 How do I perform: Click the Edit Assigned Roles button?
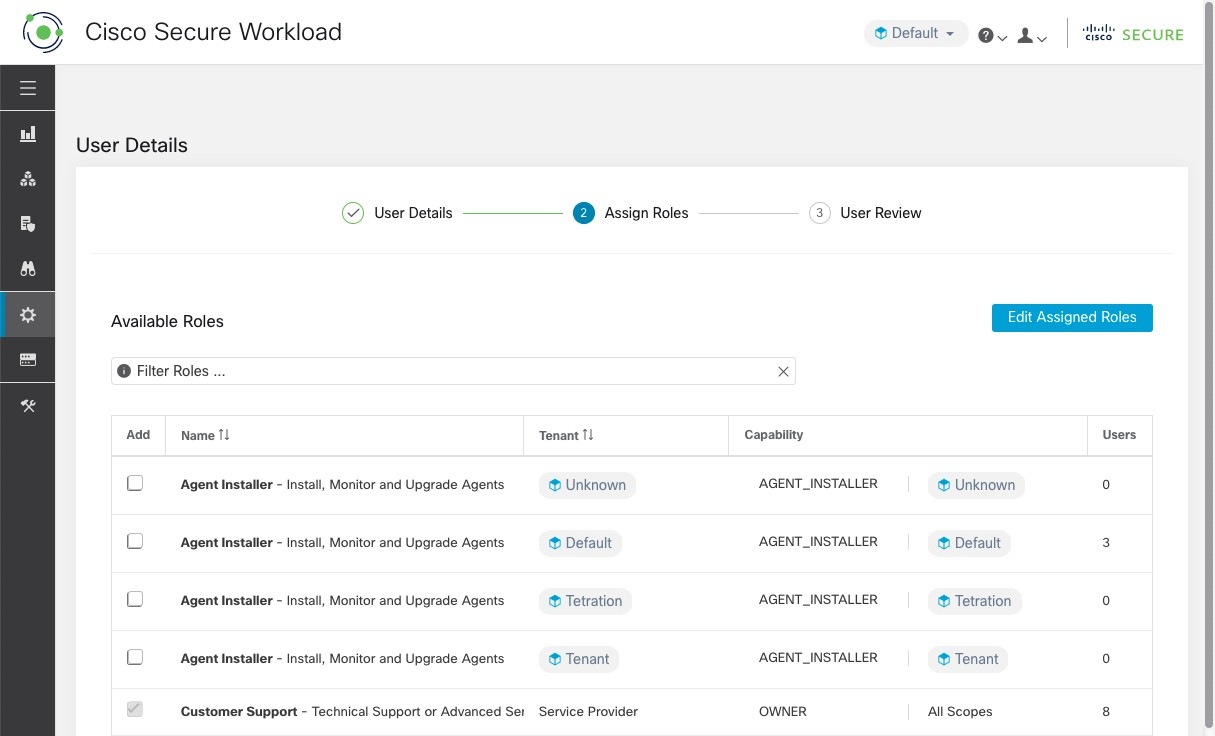point(1072,317)
